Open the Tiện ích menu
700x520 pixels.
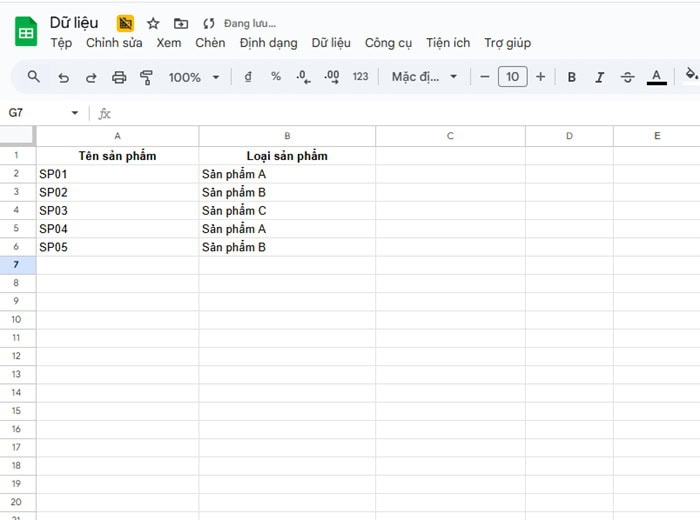448,43
